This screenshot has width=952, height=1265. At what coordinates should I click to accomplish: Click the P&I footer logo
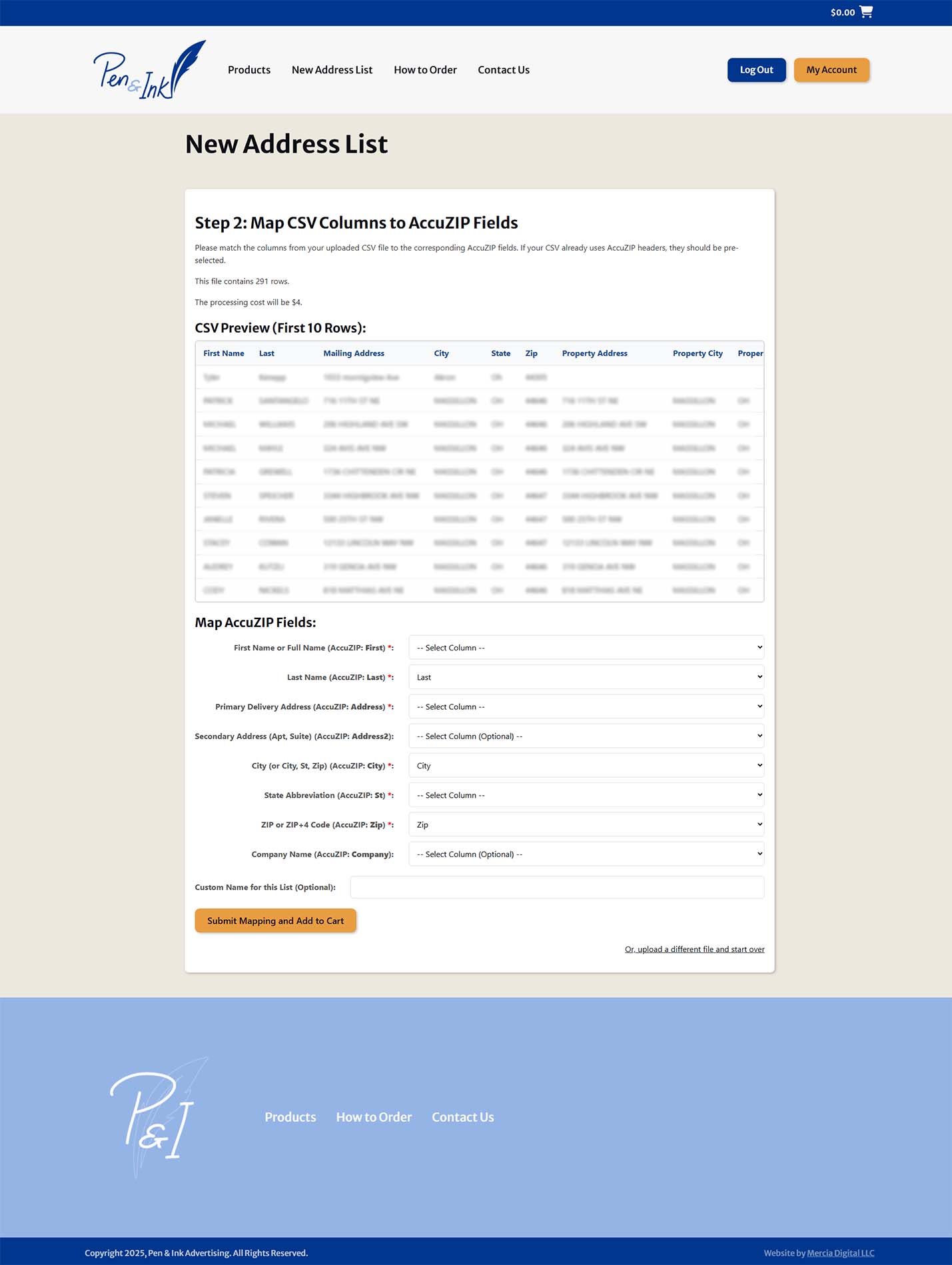(159, 1117)
